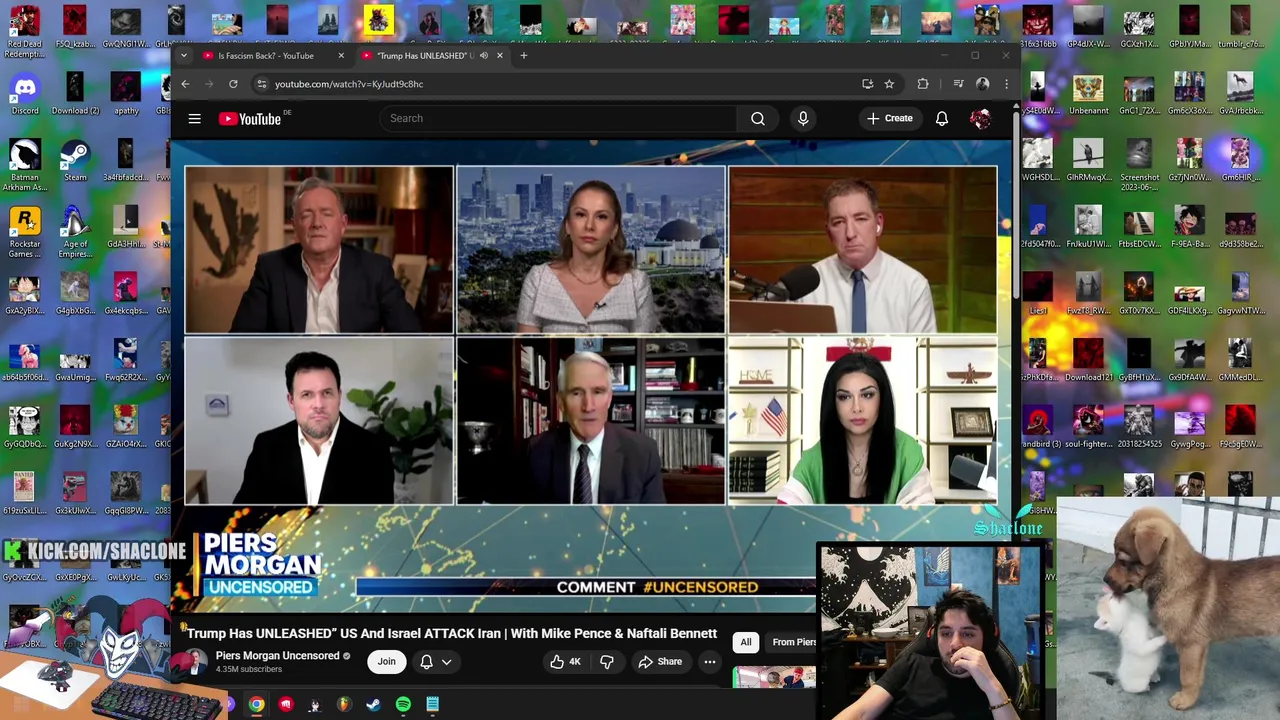Select 'apathy' desktop file
This screenshot has width=1280, height=720.
[x=126, y=94]
